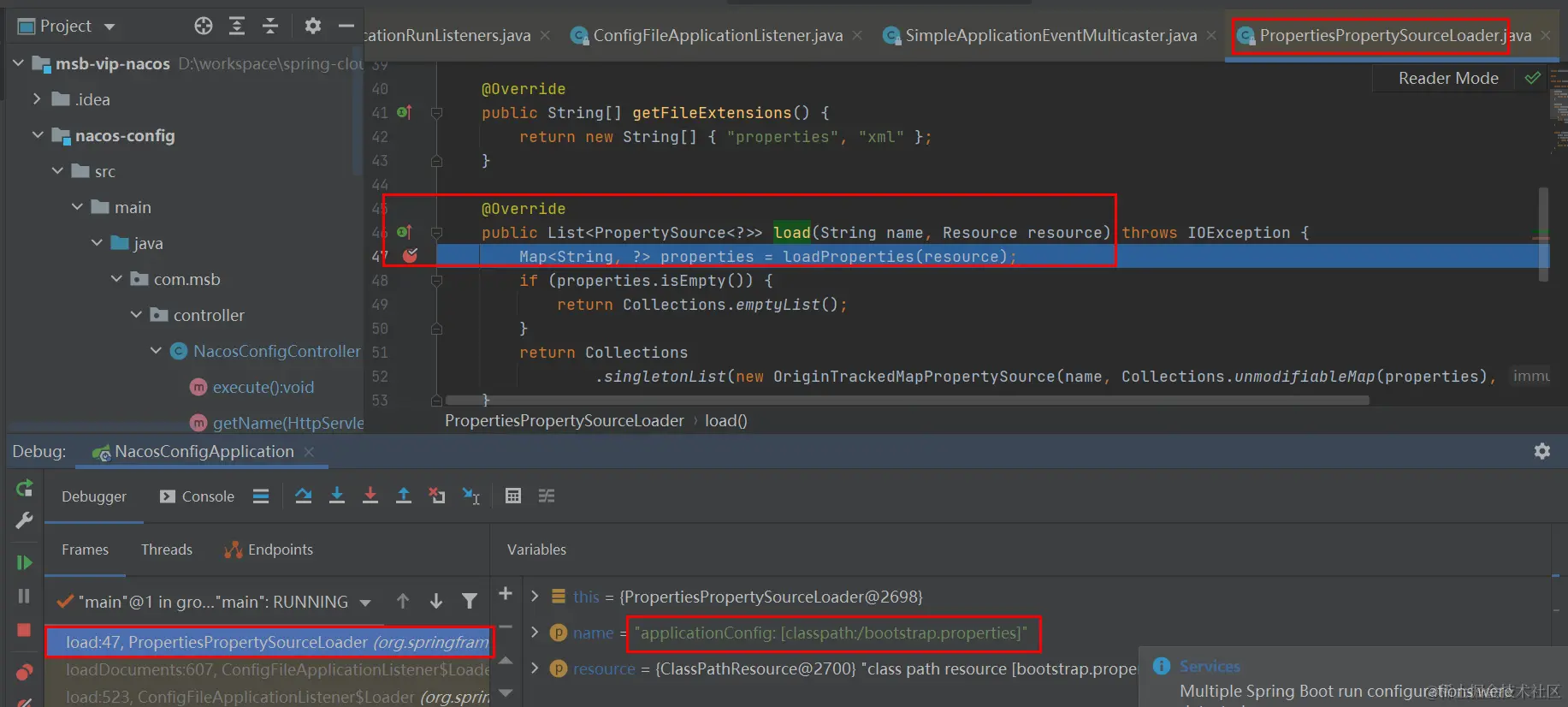Click the green inspection checkmark icon

[1533, 78]
